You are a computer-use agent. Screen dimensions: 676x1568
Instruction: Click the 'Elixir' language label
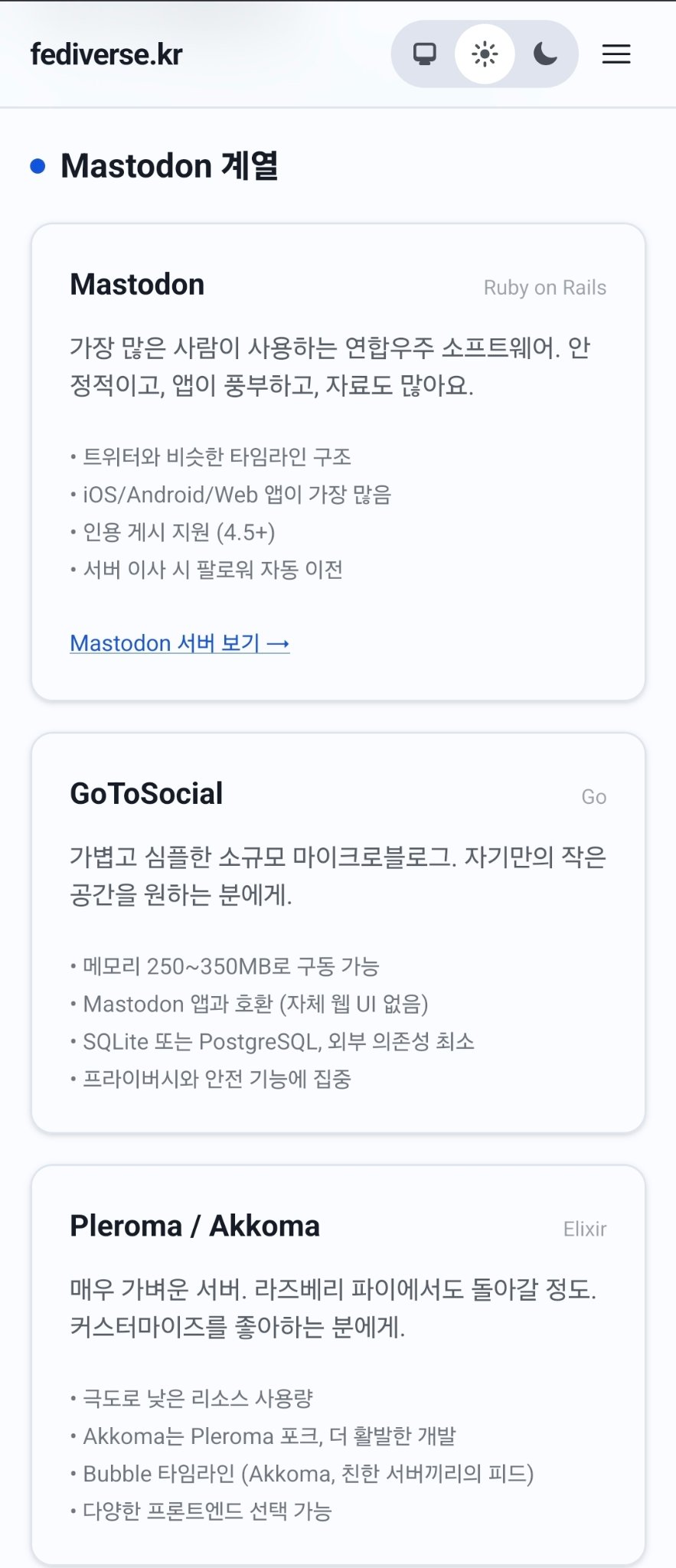point(585,1229)
